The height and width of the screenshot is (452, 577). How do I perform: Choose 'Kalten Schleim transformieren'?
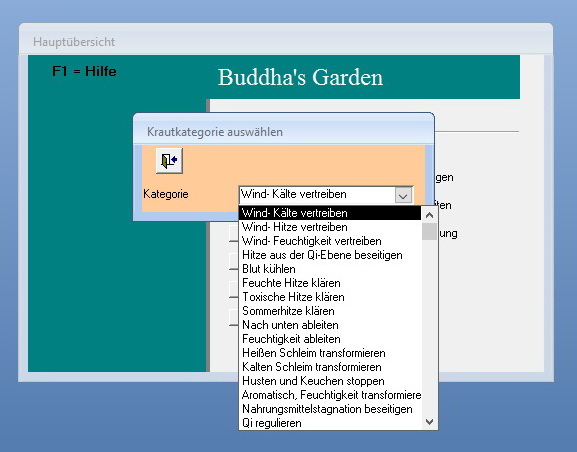(330, 367)
